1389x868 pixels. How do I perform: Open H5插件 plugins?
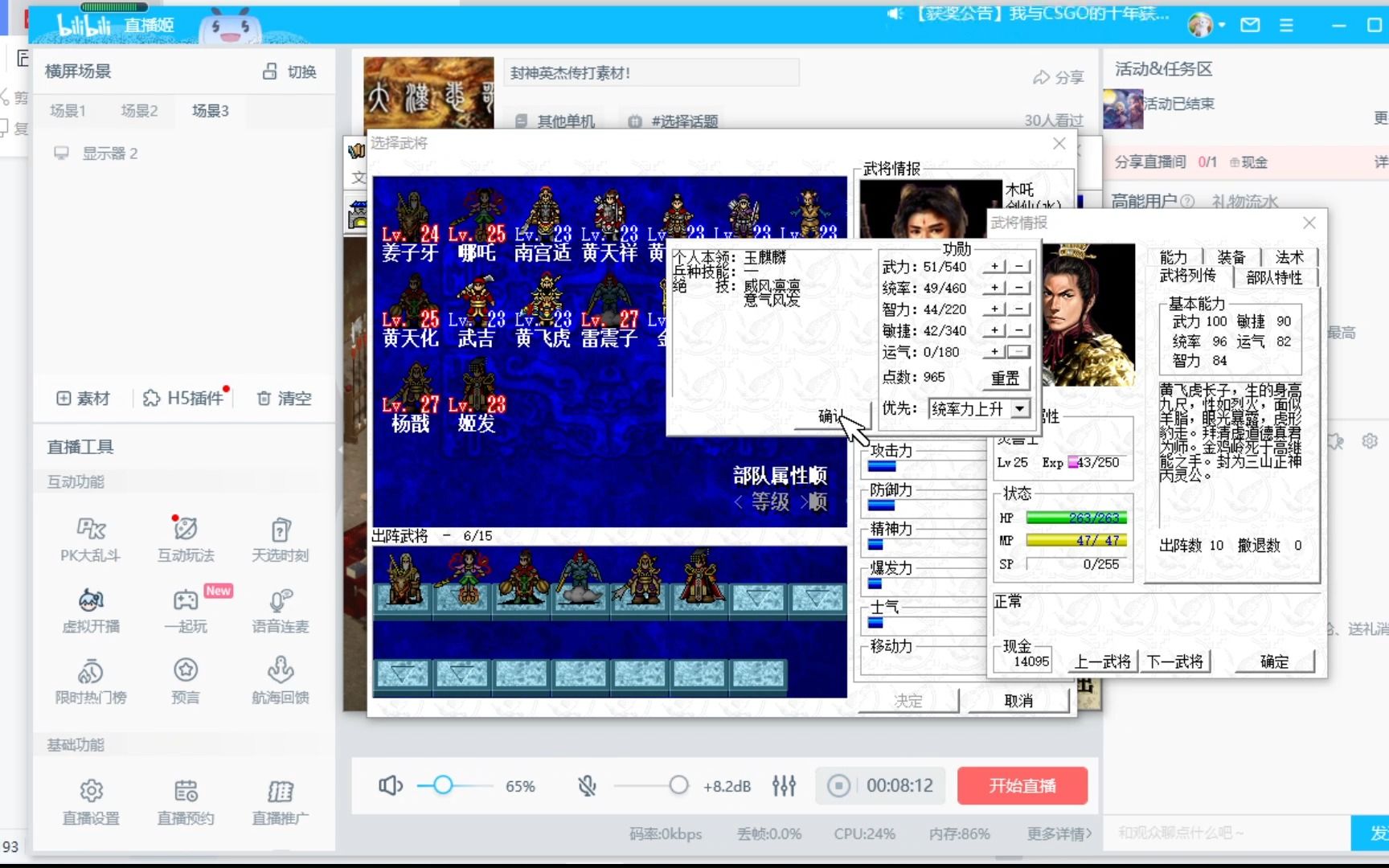[184, 398]
